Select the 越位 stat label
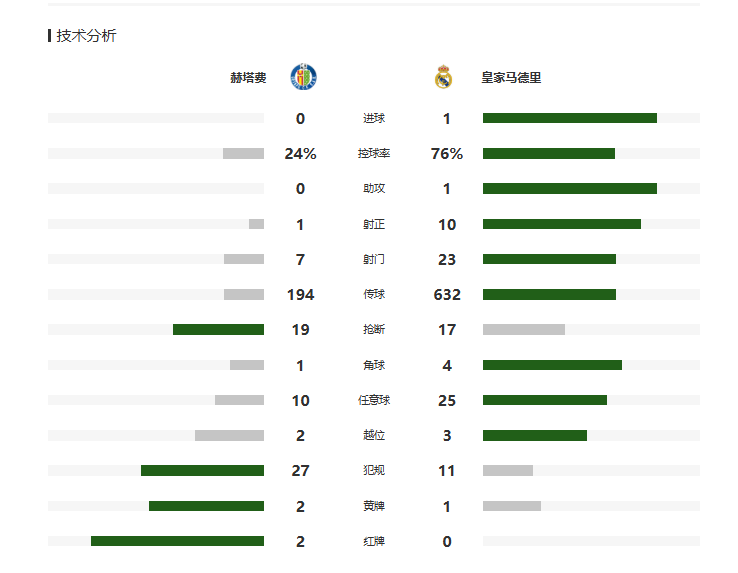 pos(374,436)
